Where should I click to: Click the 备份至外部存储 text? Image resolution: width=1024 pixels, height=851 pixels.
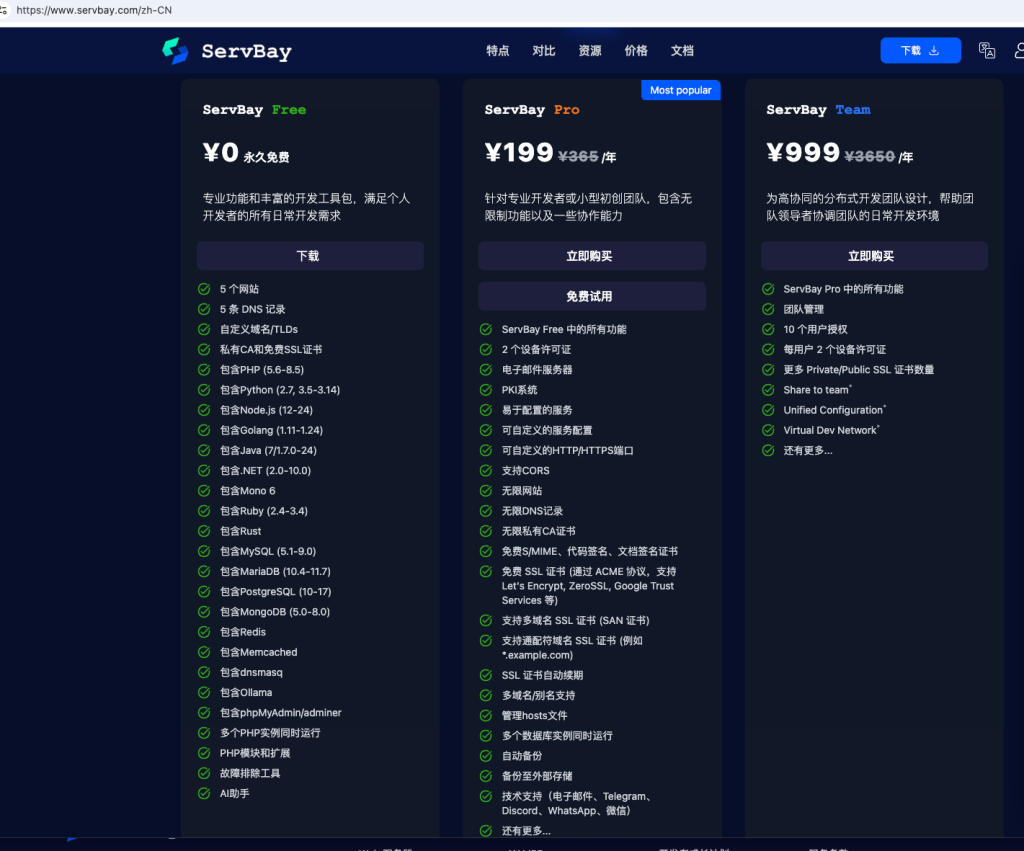click(537, 776)
